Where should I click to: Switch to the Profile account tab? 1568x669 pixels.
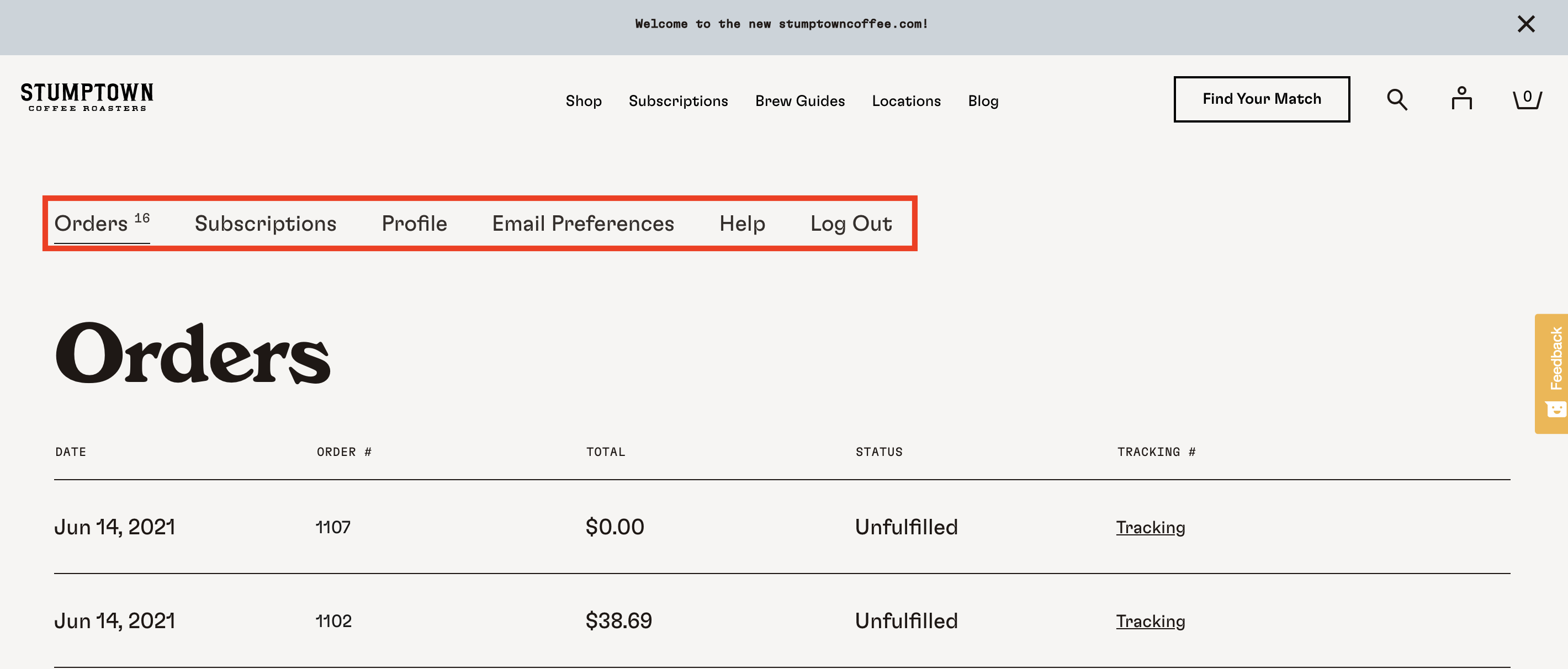(x=414, y=224)
